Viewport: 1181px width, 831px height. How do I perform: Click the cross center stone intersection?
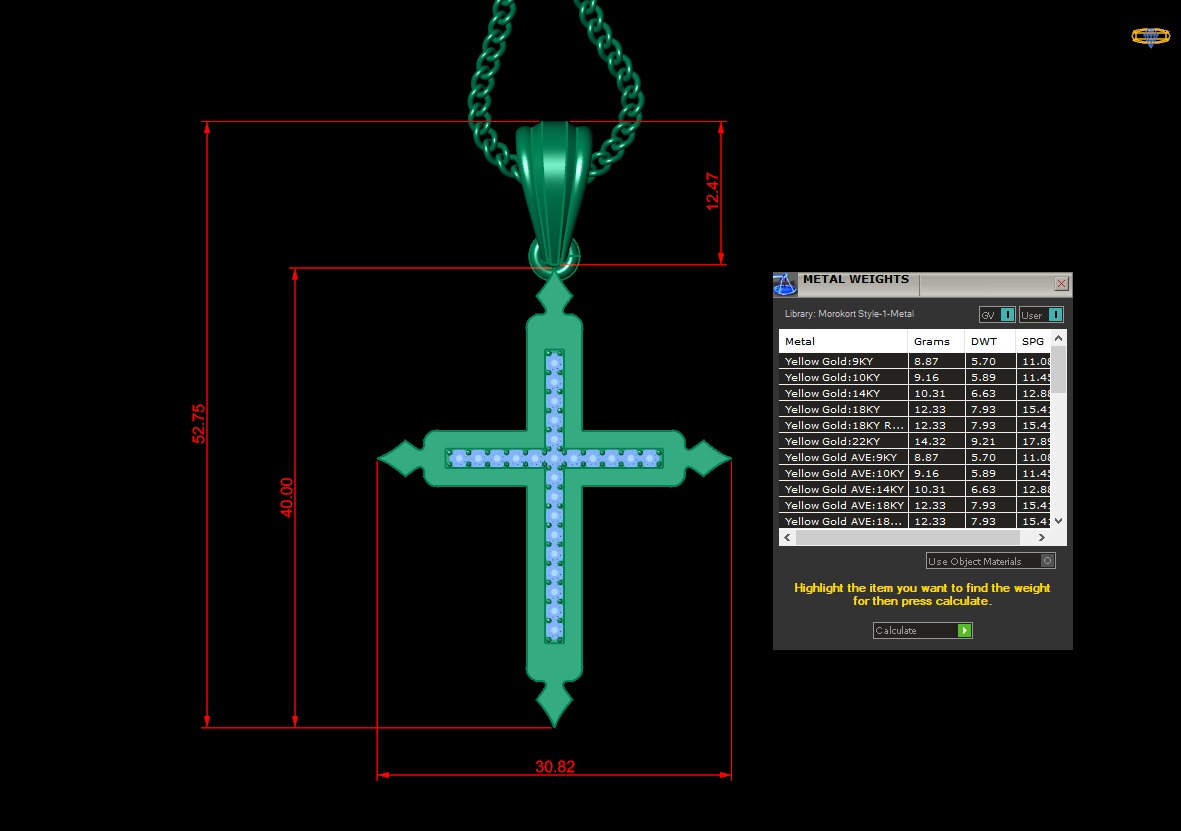(x=554, y=457)
